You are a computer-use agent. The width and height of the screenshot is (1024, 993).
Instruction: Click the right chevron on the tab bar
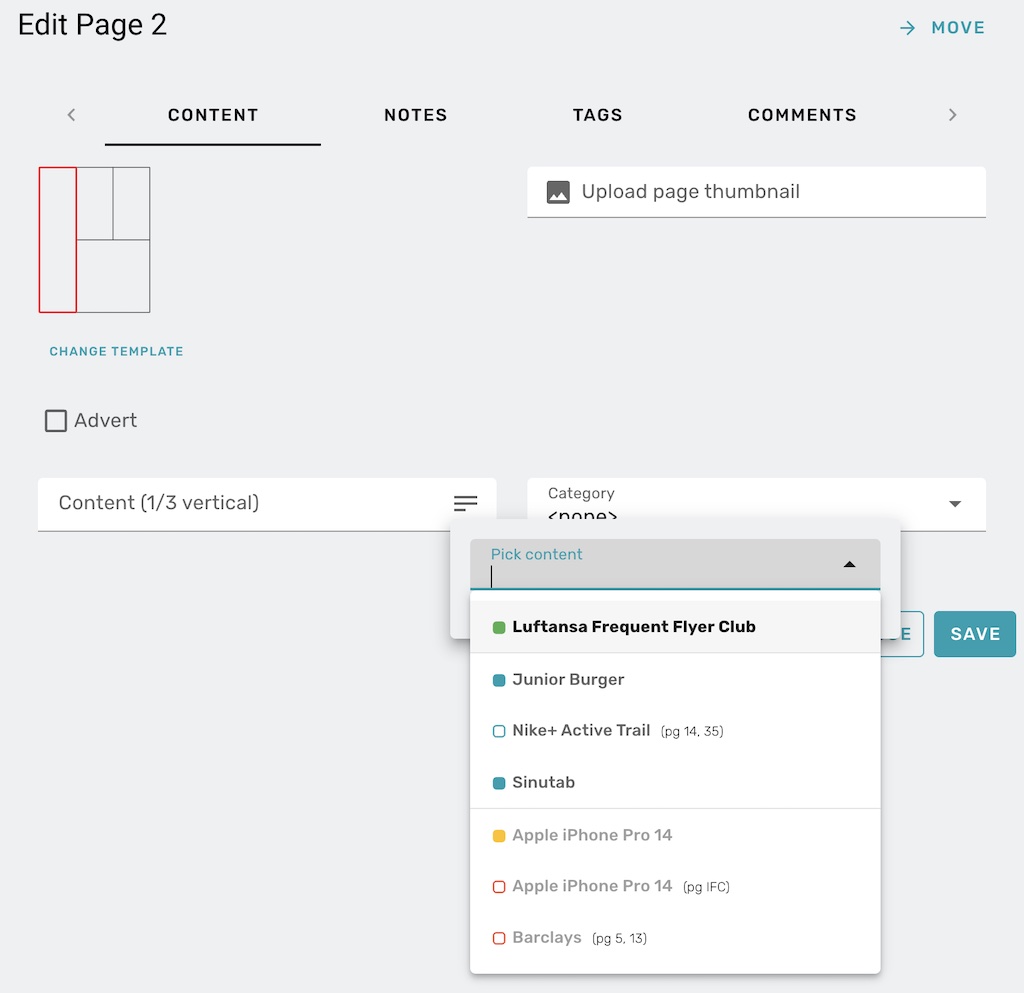tap(952, 114)
